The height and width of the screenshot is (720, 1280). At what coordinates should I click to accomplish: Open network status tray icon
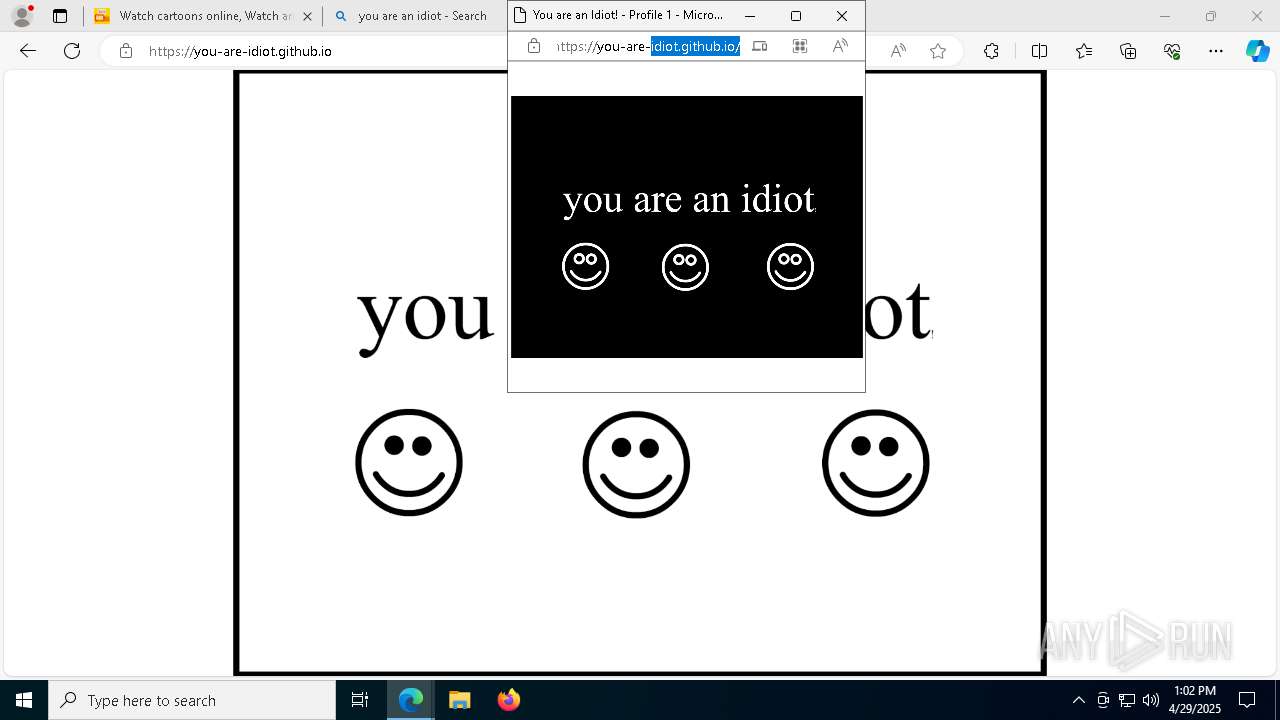[x=1127, y=700]
